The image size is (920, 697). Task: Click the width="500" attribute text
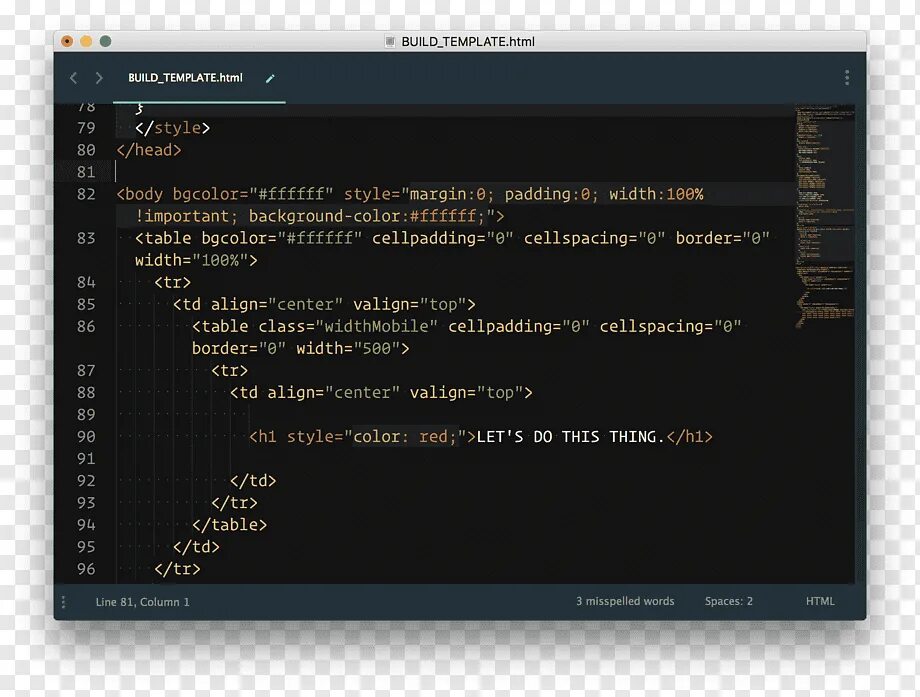coord(348,348)
